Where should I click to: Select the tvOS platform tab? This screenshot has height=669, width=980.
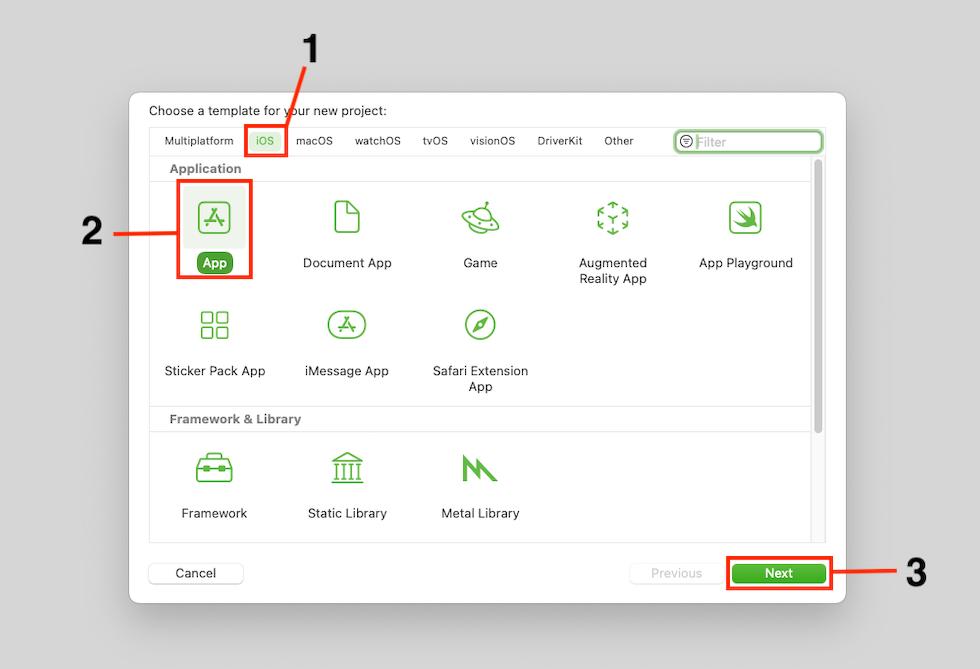click(435, 141)
